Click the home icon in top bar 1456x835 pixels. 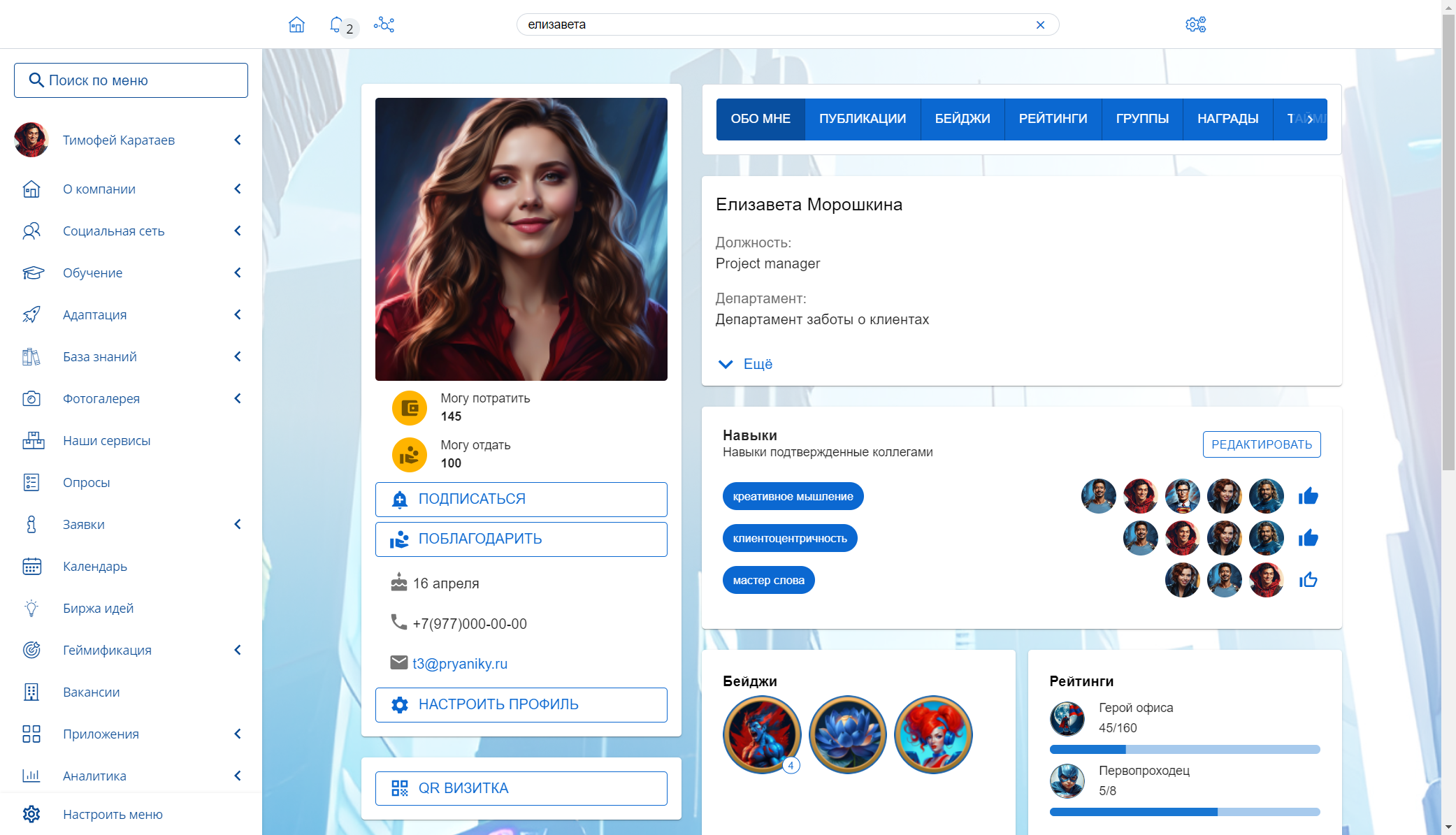[x=296, y=25]
